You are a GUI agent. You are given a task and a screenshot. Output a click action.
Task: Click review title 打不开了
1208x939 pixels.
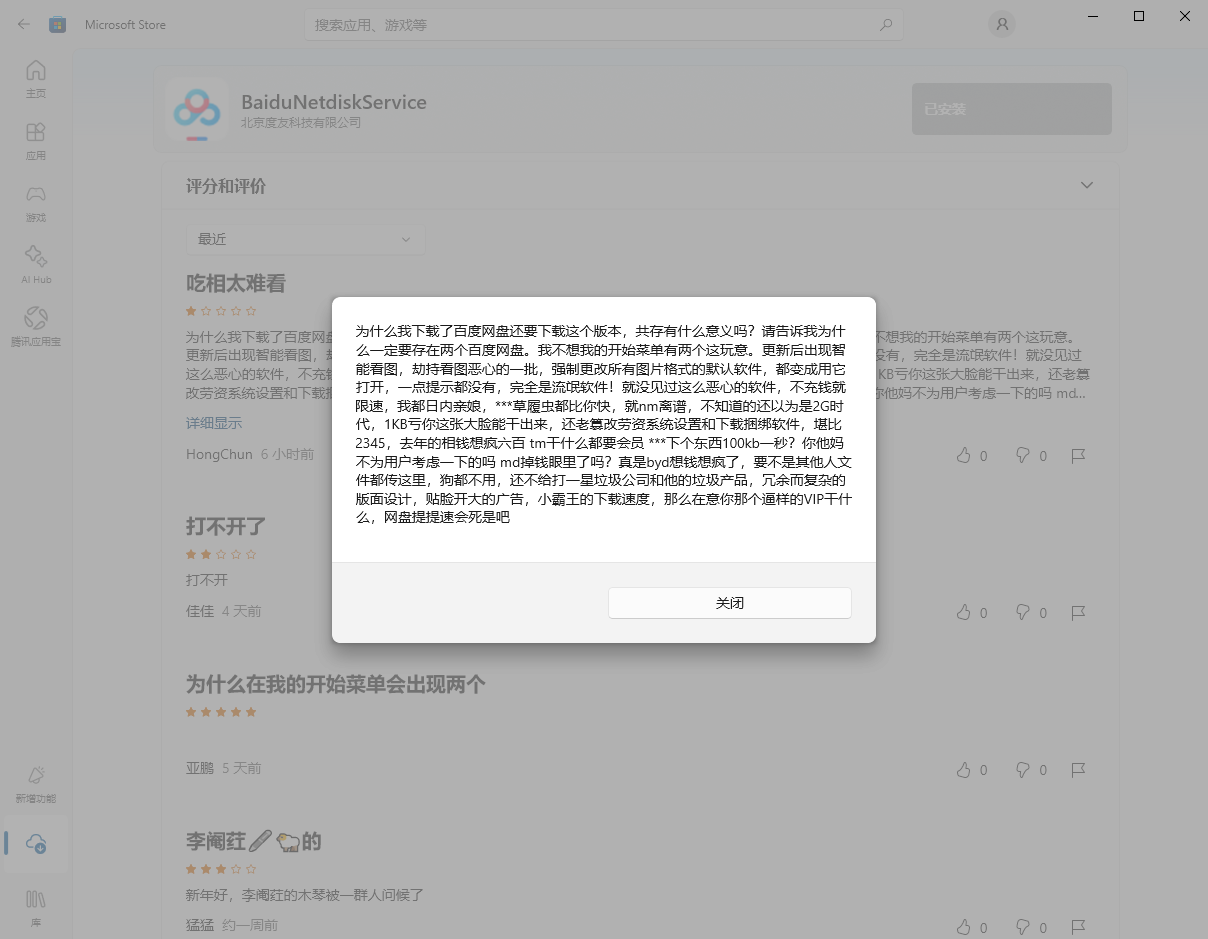[x=226, y=526]
